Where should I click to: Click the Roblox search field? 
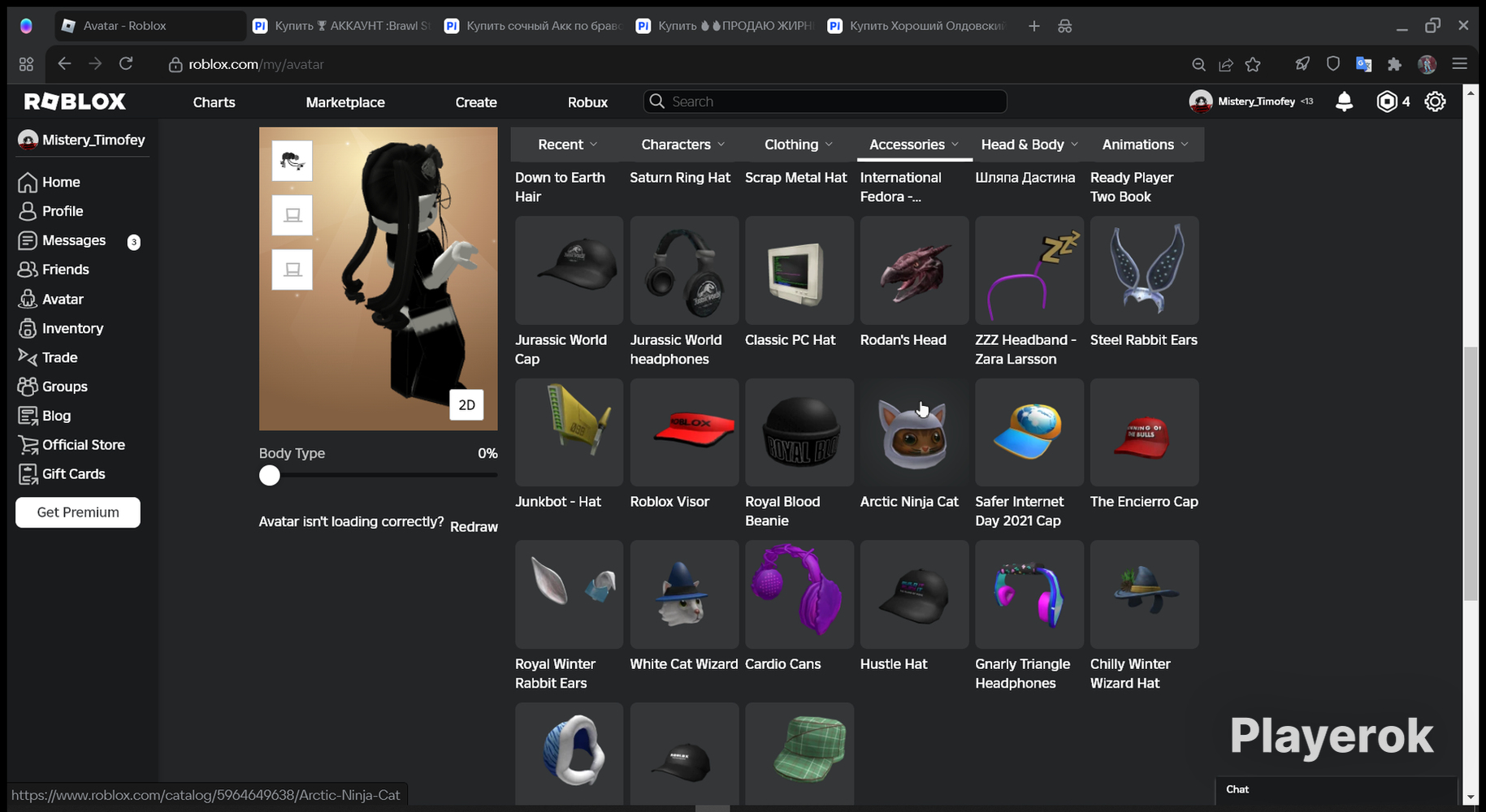pyautogui.click(x=825, y=101)
